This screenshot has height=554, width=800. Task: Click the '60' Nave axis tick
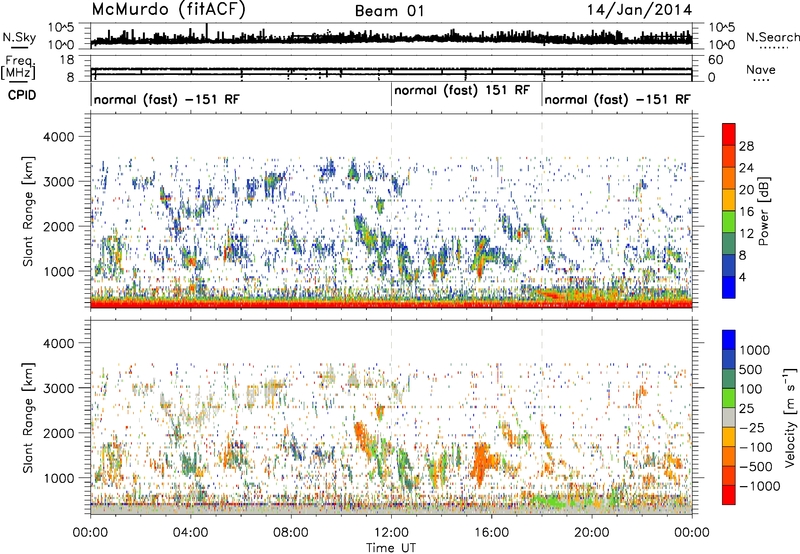pyautogui.click(x=716, y=60)
